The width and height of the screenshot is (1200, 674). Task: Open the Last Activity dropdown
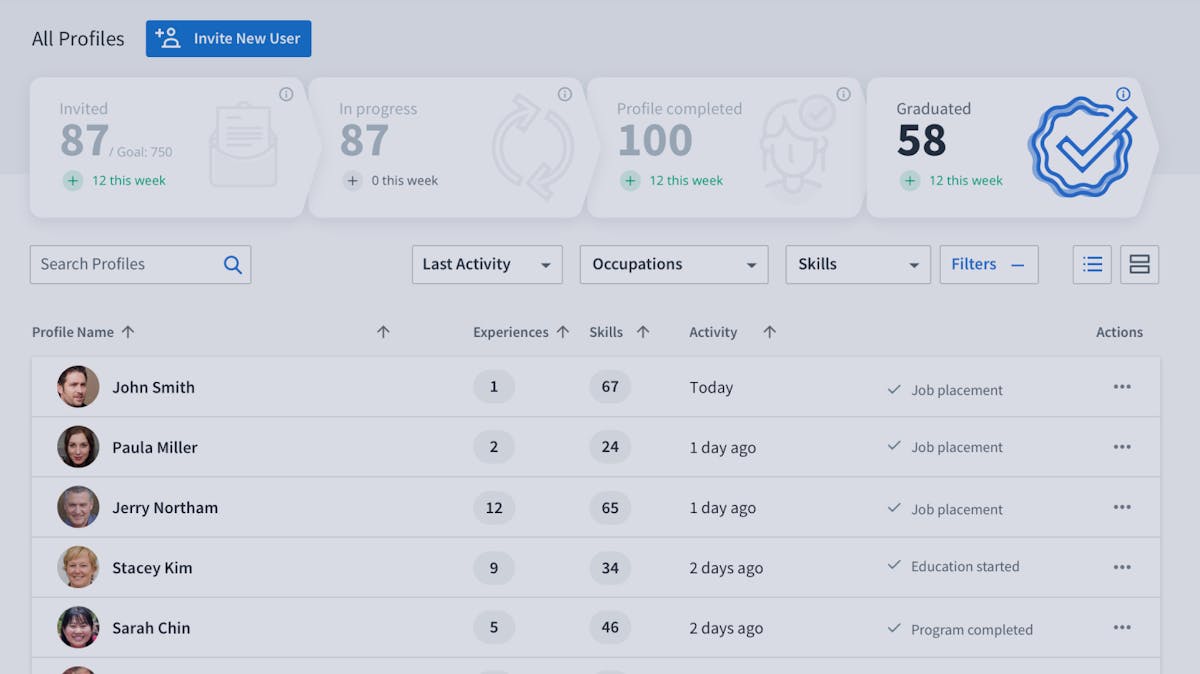[487, 265]
